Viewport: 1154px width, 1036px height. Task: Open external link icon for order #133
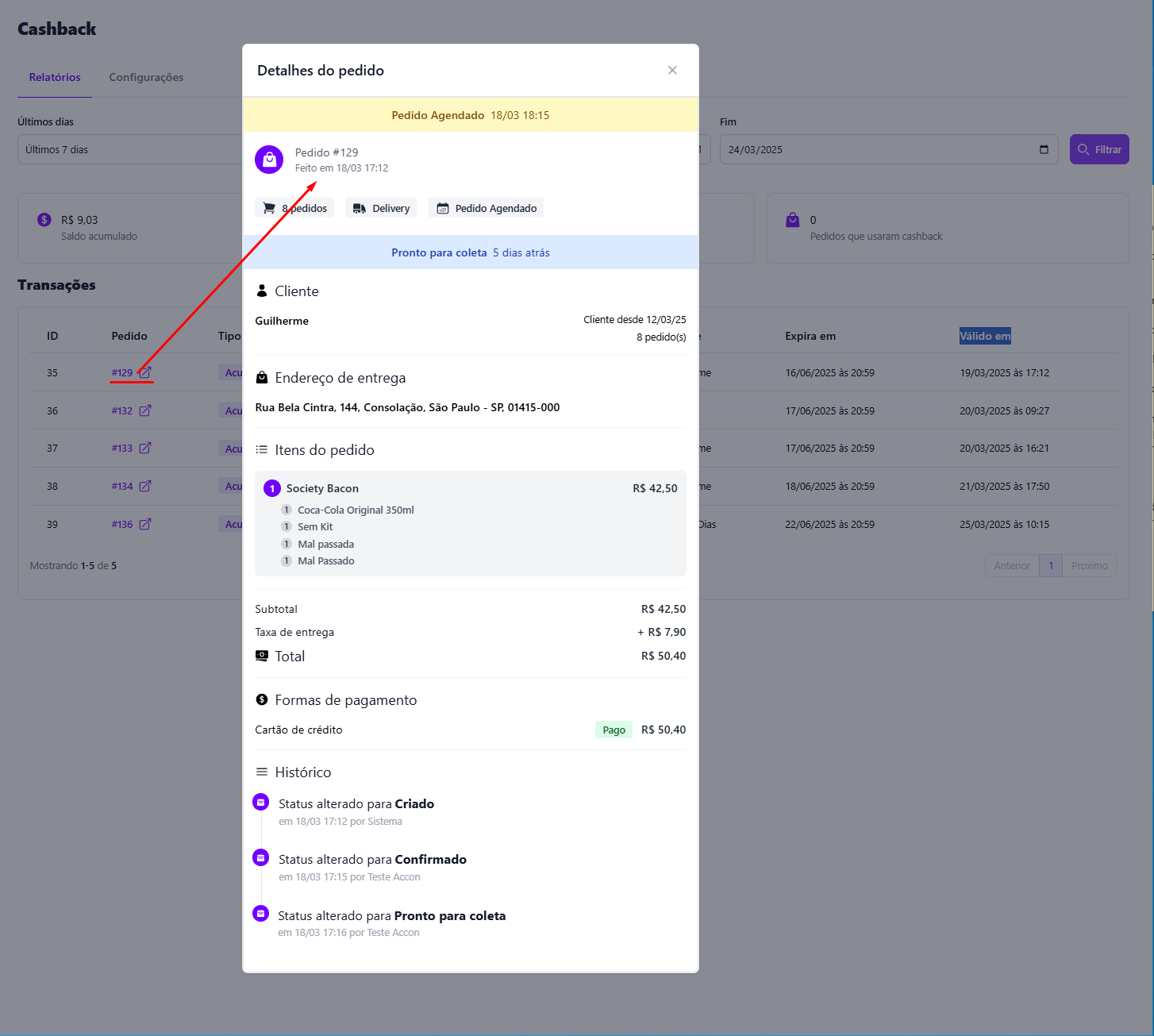145,449
